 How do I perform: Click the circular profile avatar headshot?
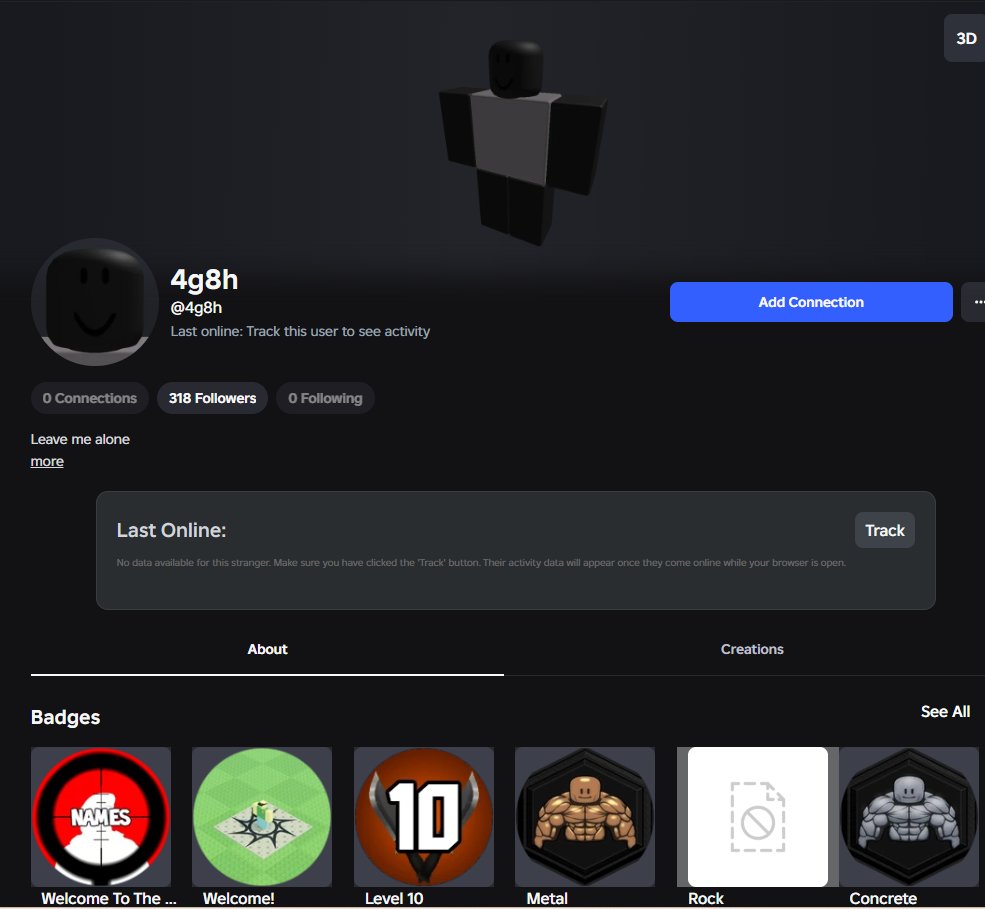(95, 302)
